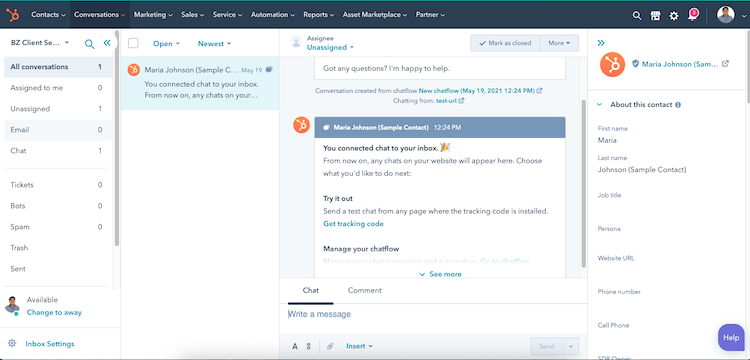Open the Open status filter dropdown
This screenshot has height=360, width=750.
(166, 44)
